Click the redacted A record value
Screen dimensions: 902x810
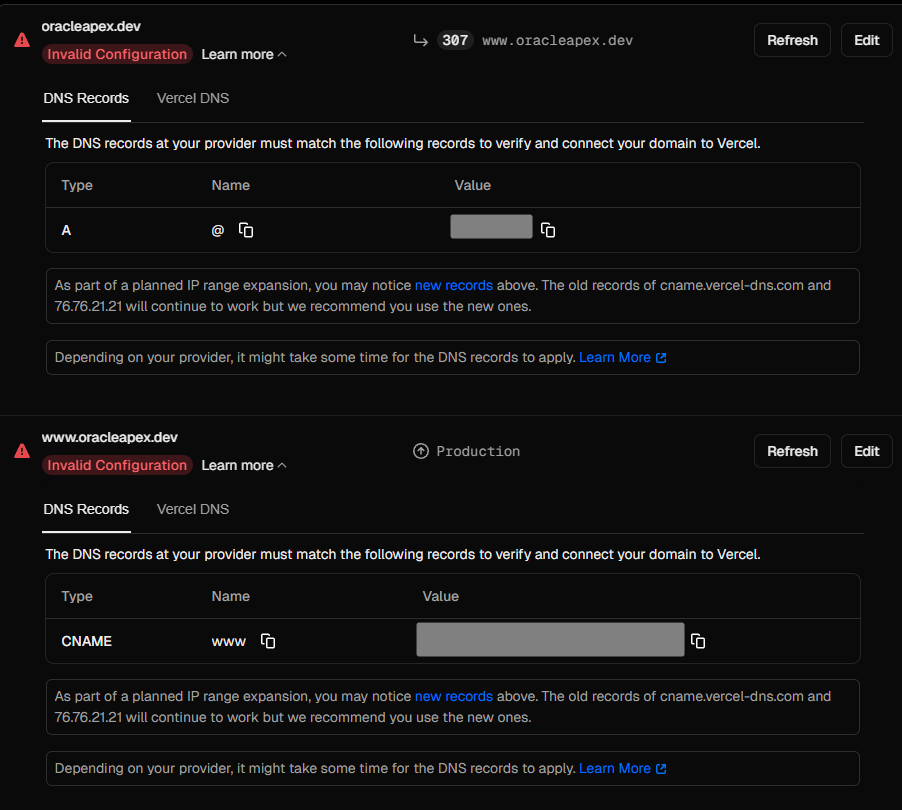[x=491, y=226]
